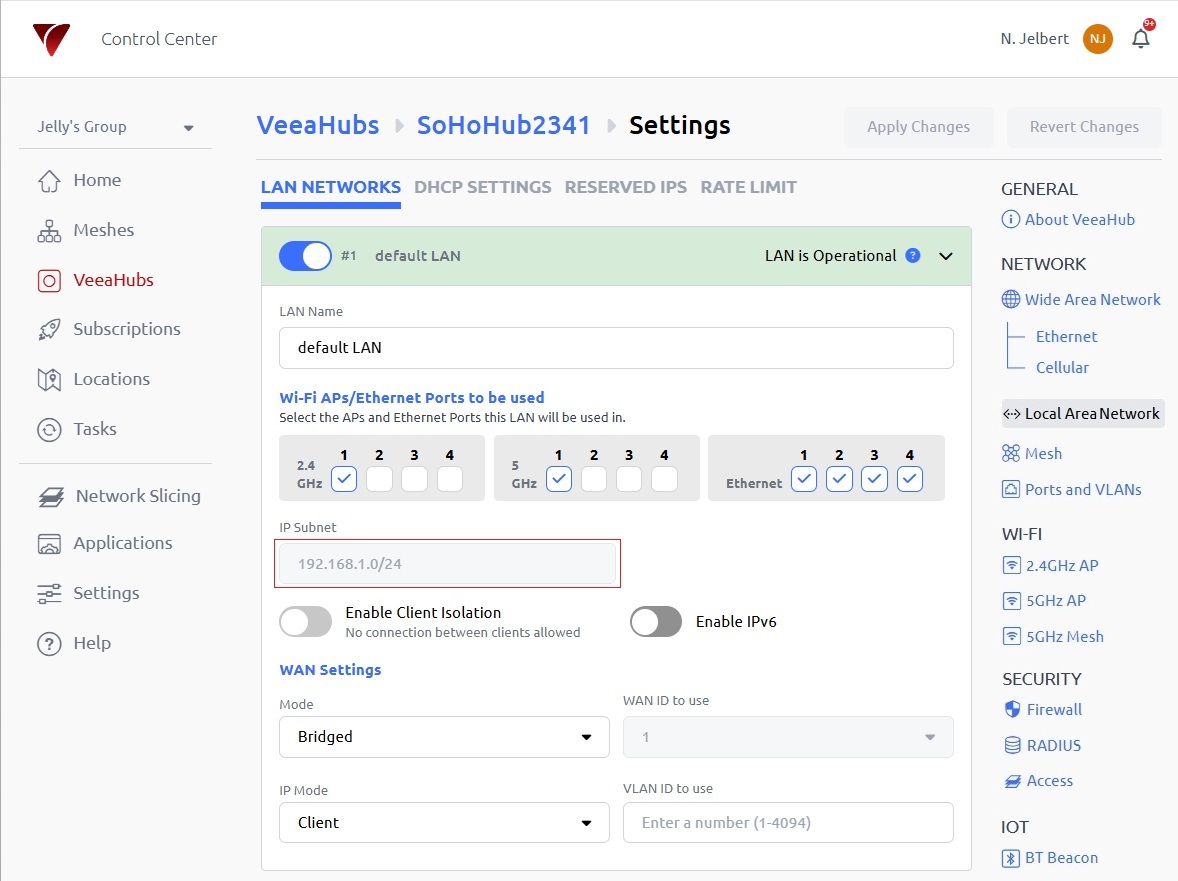Open the notifications bell
This screenshot has height=881, width=1178.
tap(1140, 38)
